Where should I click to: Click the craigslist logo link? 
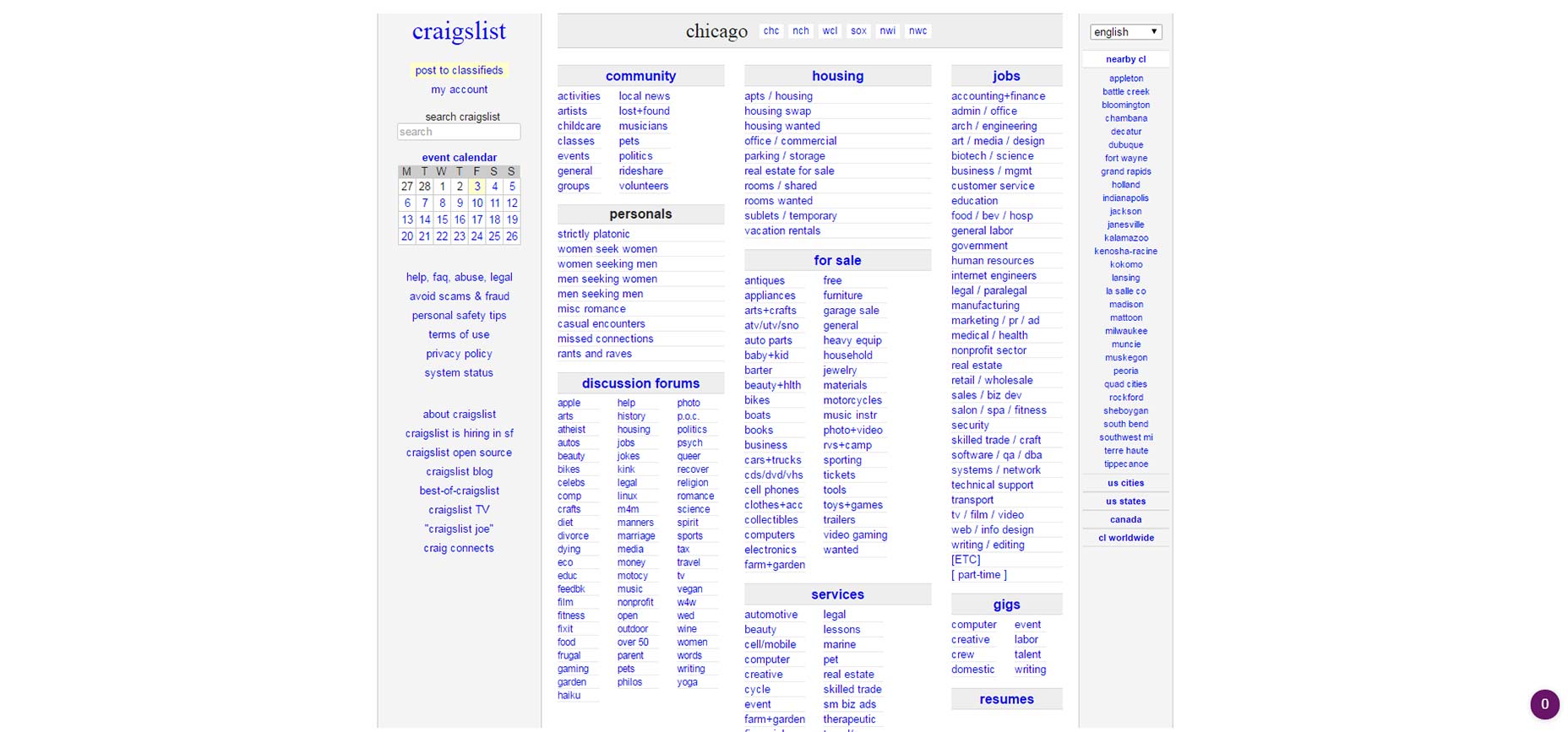459,31
